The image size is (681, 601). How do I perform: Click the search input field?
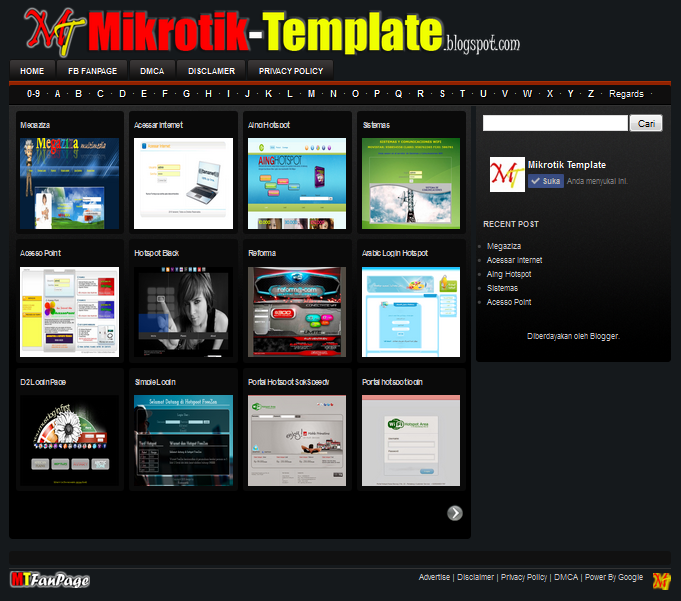[555, 123]
